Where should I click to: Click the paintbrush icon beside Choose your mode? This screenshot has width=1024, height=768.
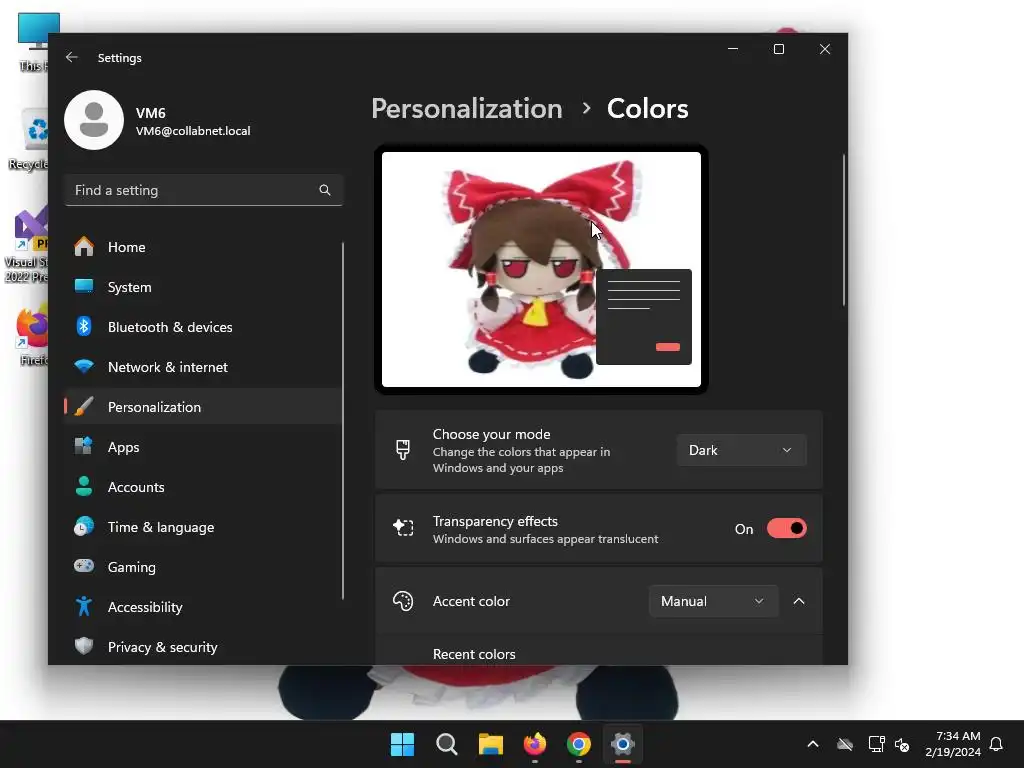(403, 450)
